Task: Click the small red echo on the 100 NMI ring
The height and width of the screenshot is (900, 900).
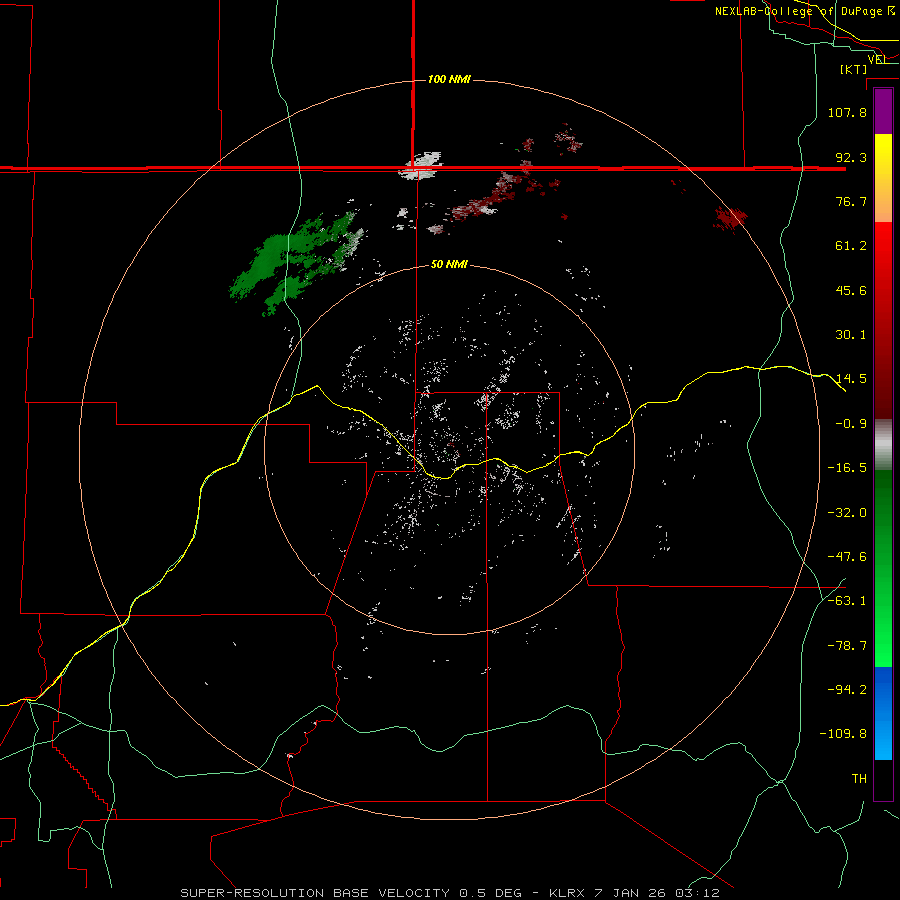Action: [x=731, y=219]
